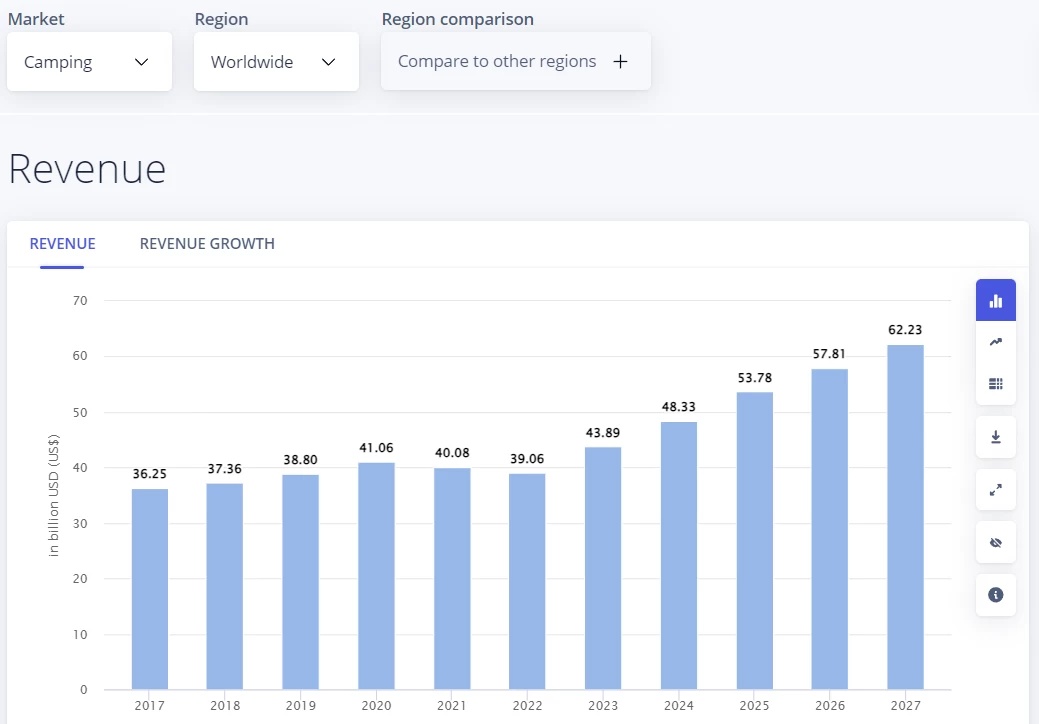Viewport: 1039px width, 724px height.
Task: Expand chart to fullscreen via arrows icon
Action: pos(995,490)
